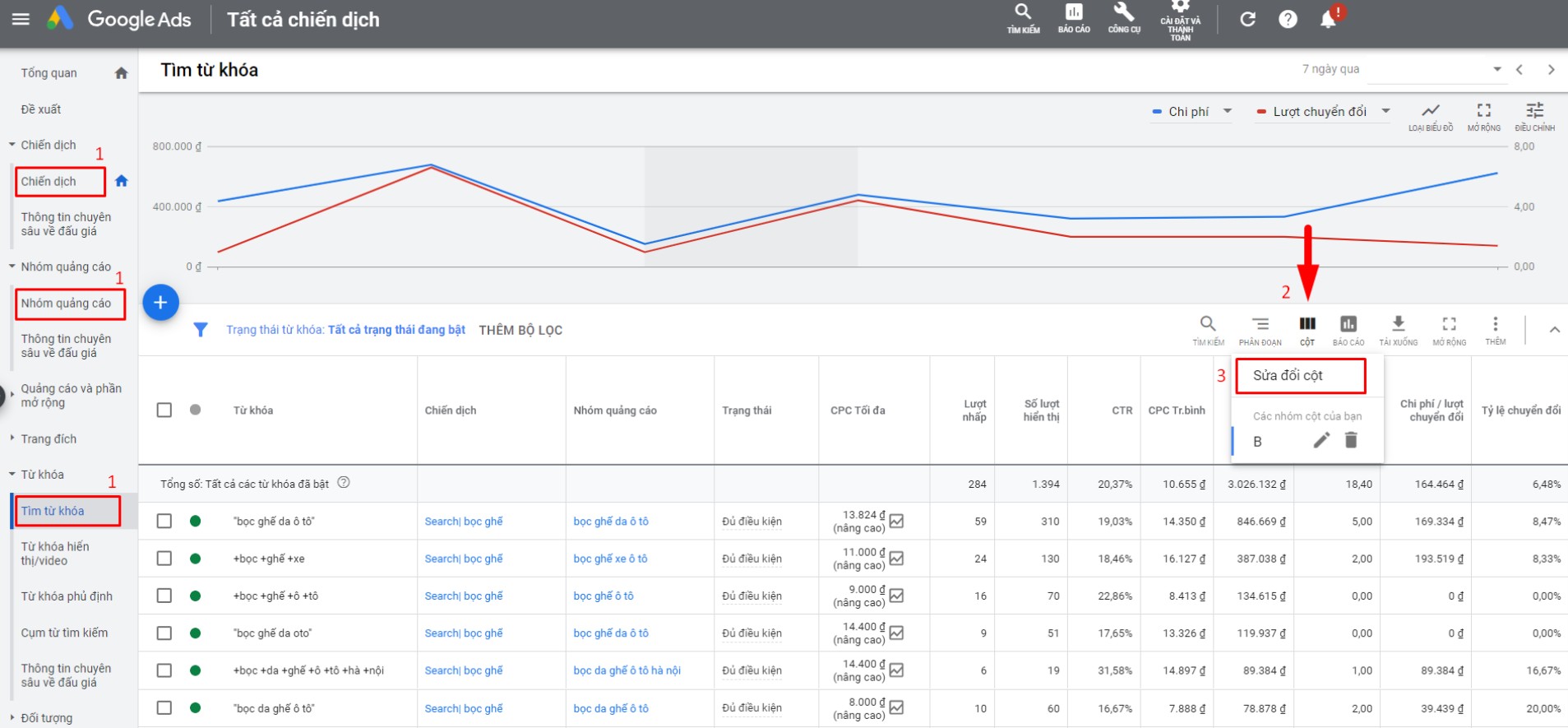Viewport: 1568px width, 728px height.
Task: Expand the 7 ngày qua date range dropdown
Action: (x=1496, y=69)
